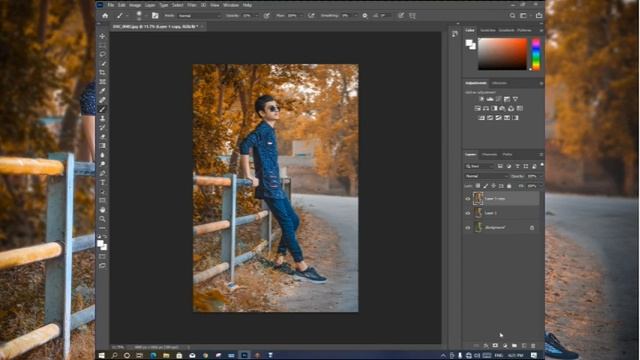Pick a shade in the color field
Screen dimensions: 640x360
tap(502, 54)
